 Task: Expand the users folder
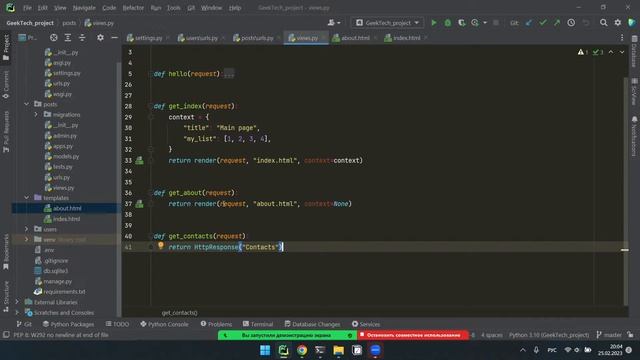pos(27,229)
